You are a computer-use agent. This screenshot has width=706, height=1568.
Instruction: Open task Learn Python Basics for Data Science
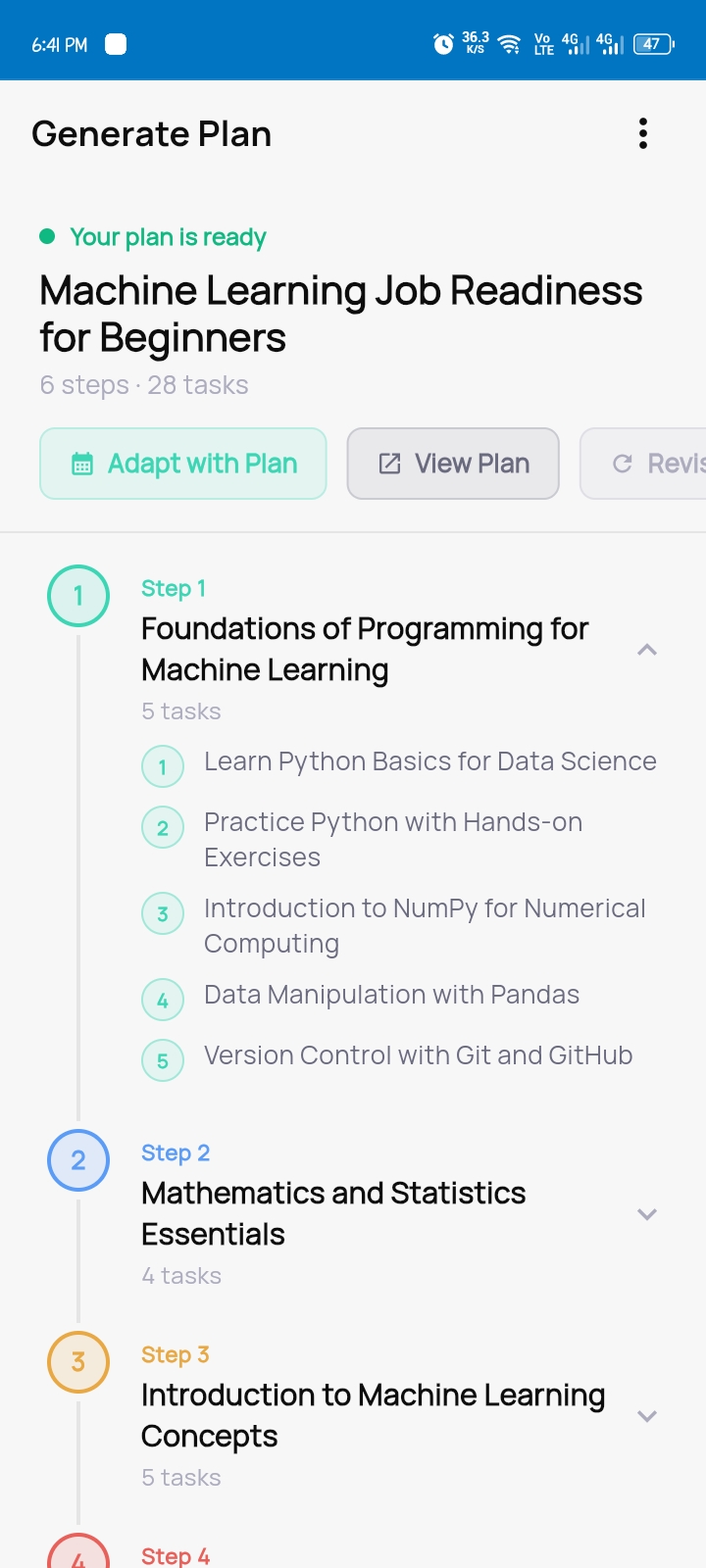430,761
